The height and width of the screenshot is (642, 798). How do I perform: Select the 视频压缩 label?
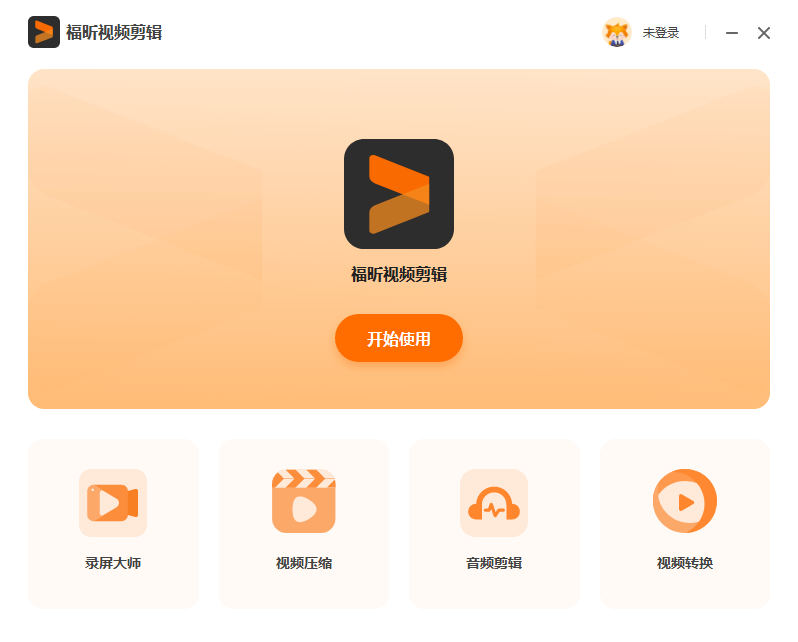[304, 563]
